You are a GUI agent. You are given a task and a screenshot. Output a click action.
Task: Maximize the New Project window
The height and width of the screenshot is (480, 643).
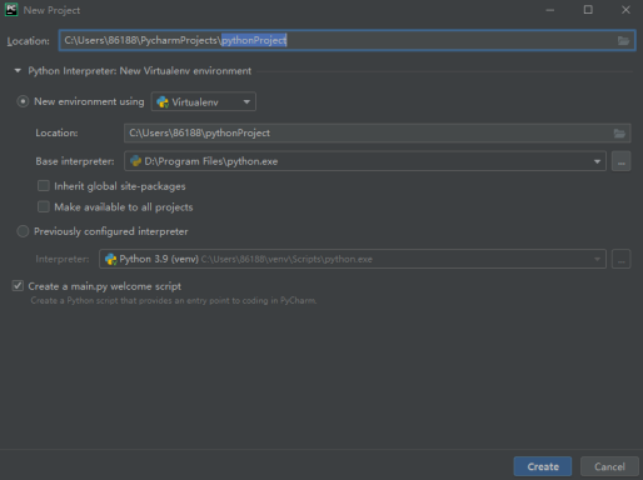[x=588, y=9]
